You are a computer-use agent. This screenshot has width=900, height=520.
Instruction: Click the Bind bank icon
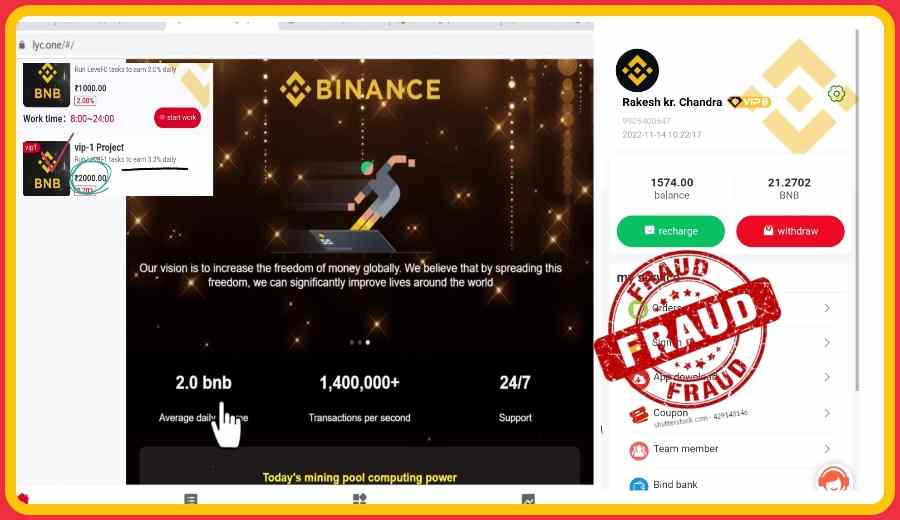(x=639, y=485)
